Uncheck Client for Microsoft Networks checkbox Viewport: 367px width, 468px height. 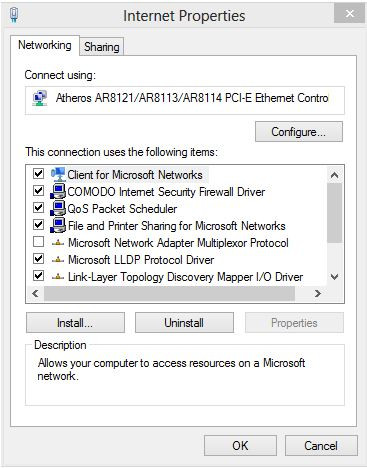point(39,174)
